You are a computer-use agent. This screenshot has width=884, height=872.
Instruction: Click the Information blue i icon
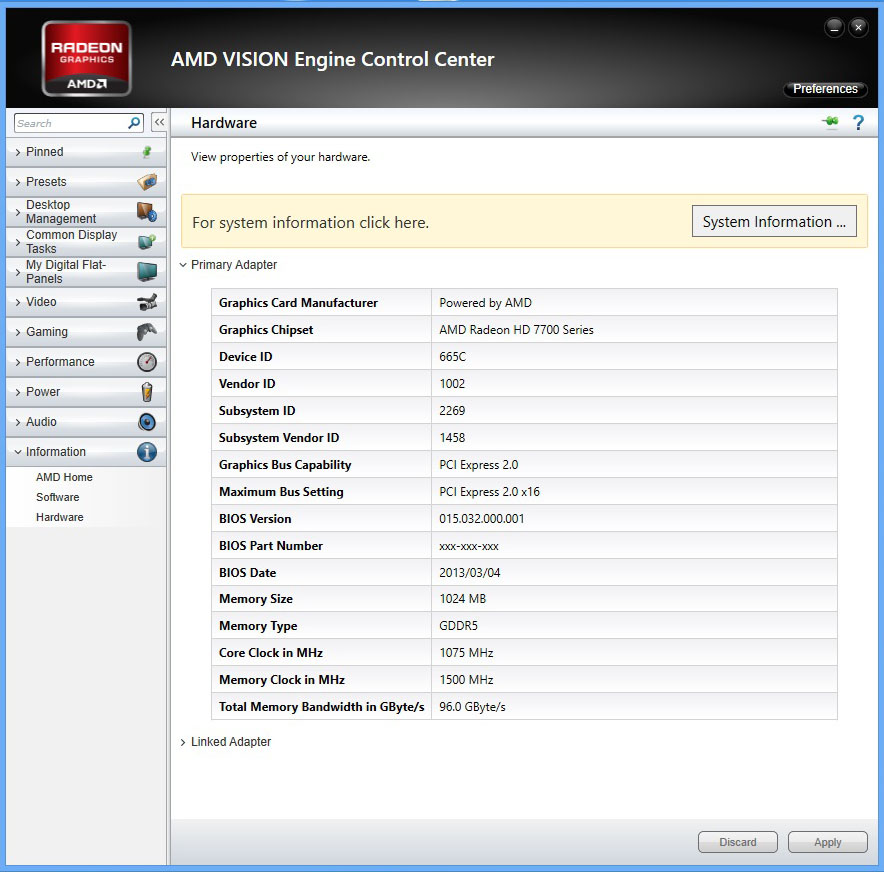[x=147, y=452]
